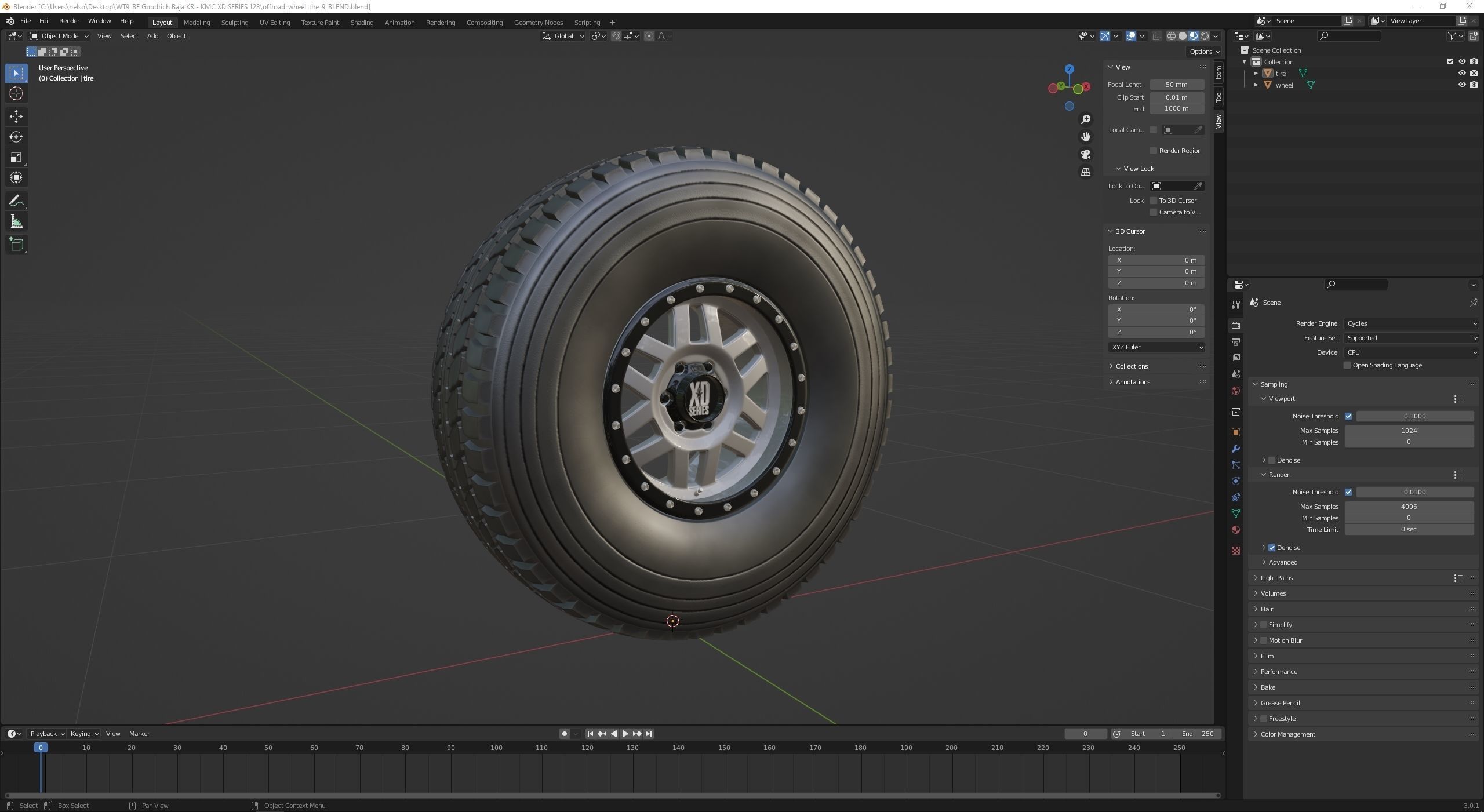The image size is (1484, 812).
Task: Open the Object Mode dropdown
Action: [59, 36]
